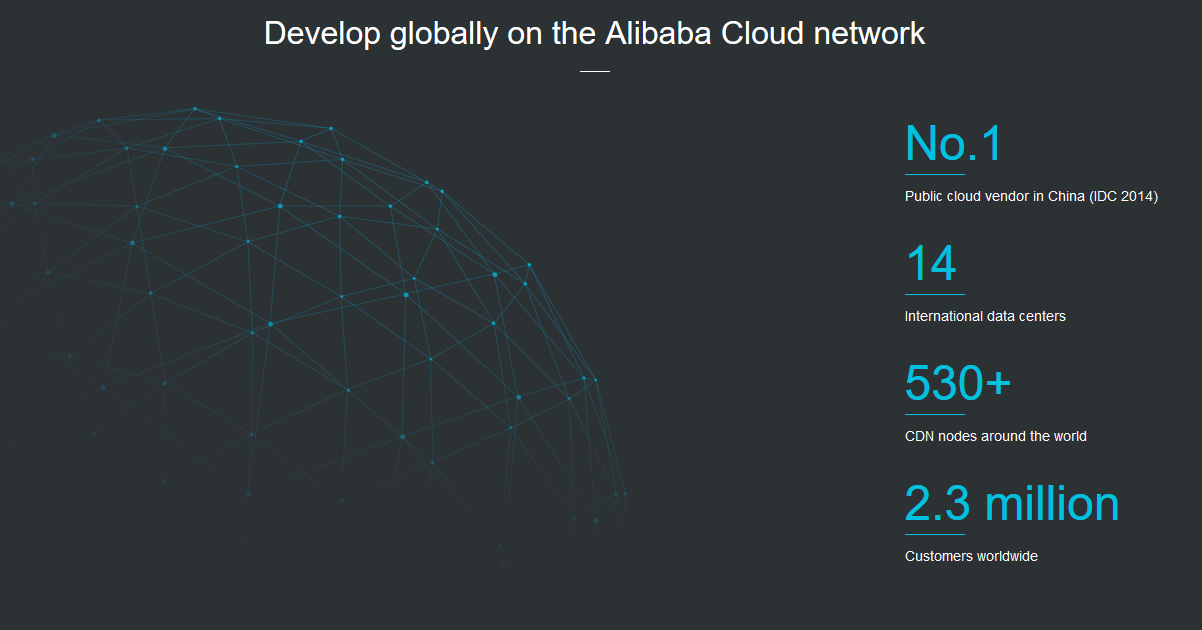Select the "No.1" statistic figure
Image resolution: width=1202 pixels, height=630 pixels.
pos(953,144)
